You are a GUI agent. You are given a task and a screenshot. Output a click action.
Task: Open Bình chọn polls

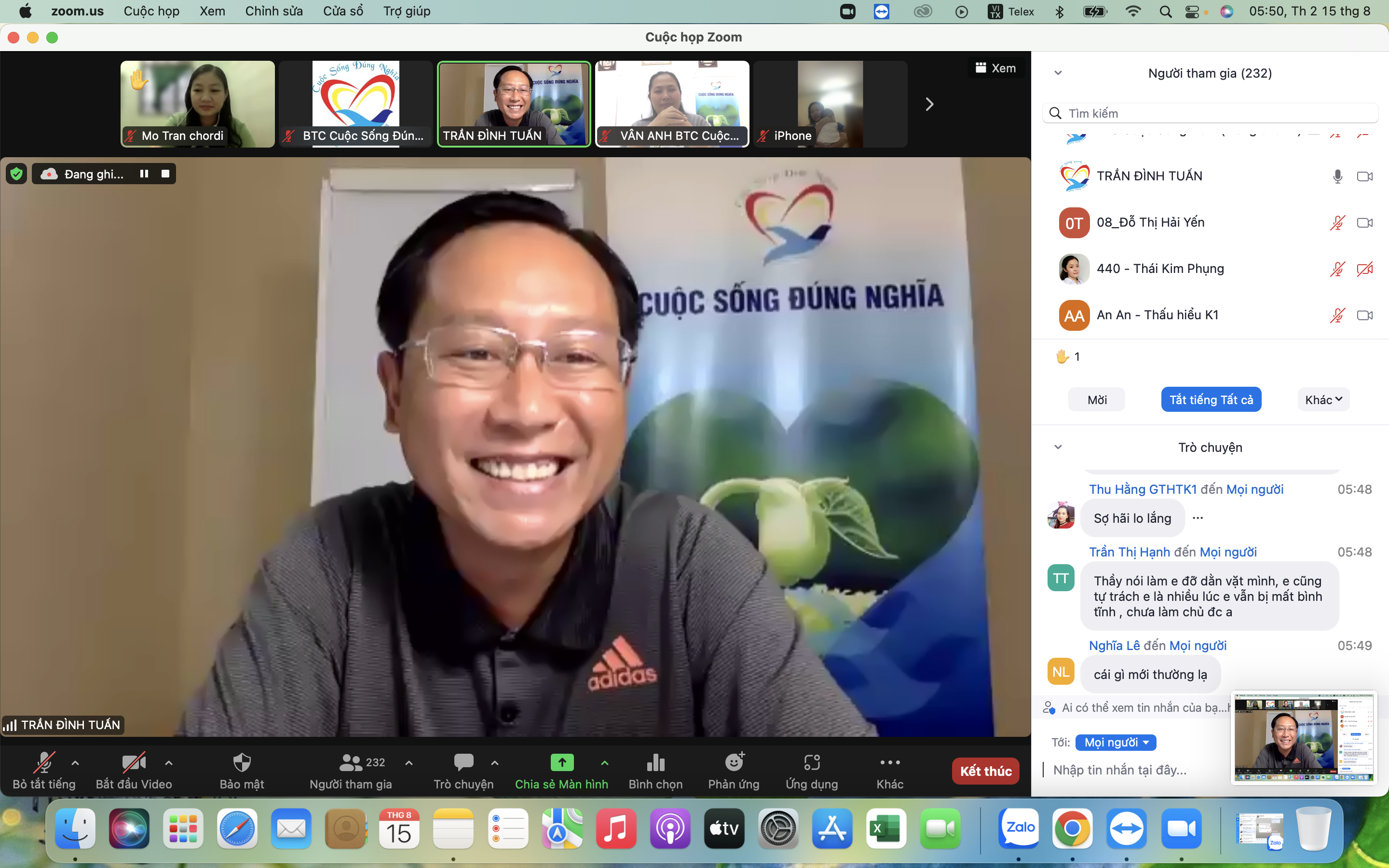click(x=655, y=771)
